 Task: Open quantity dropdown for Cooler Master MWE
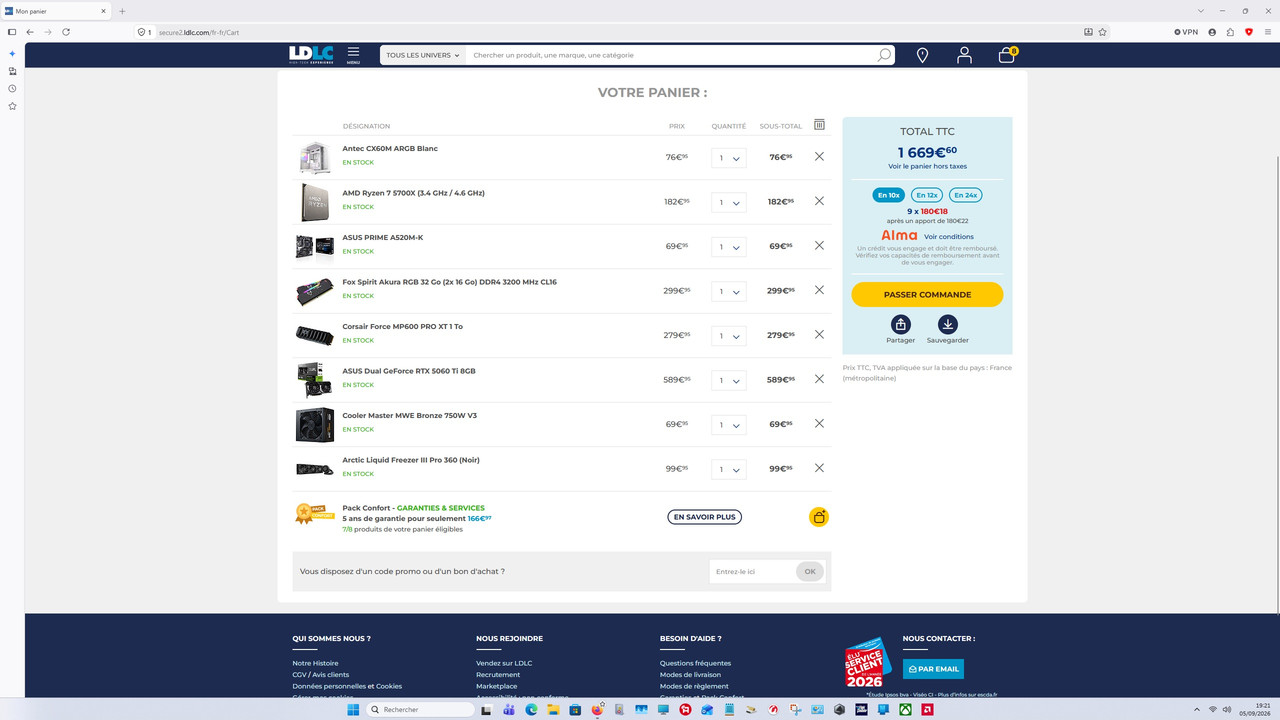tap(729, 425)
